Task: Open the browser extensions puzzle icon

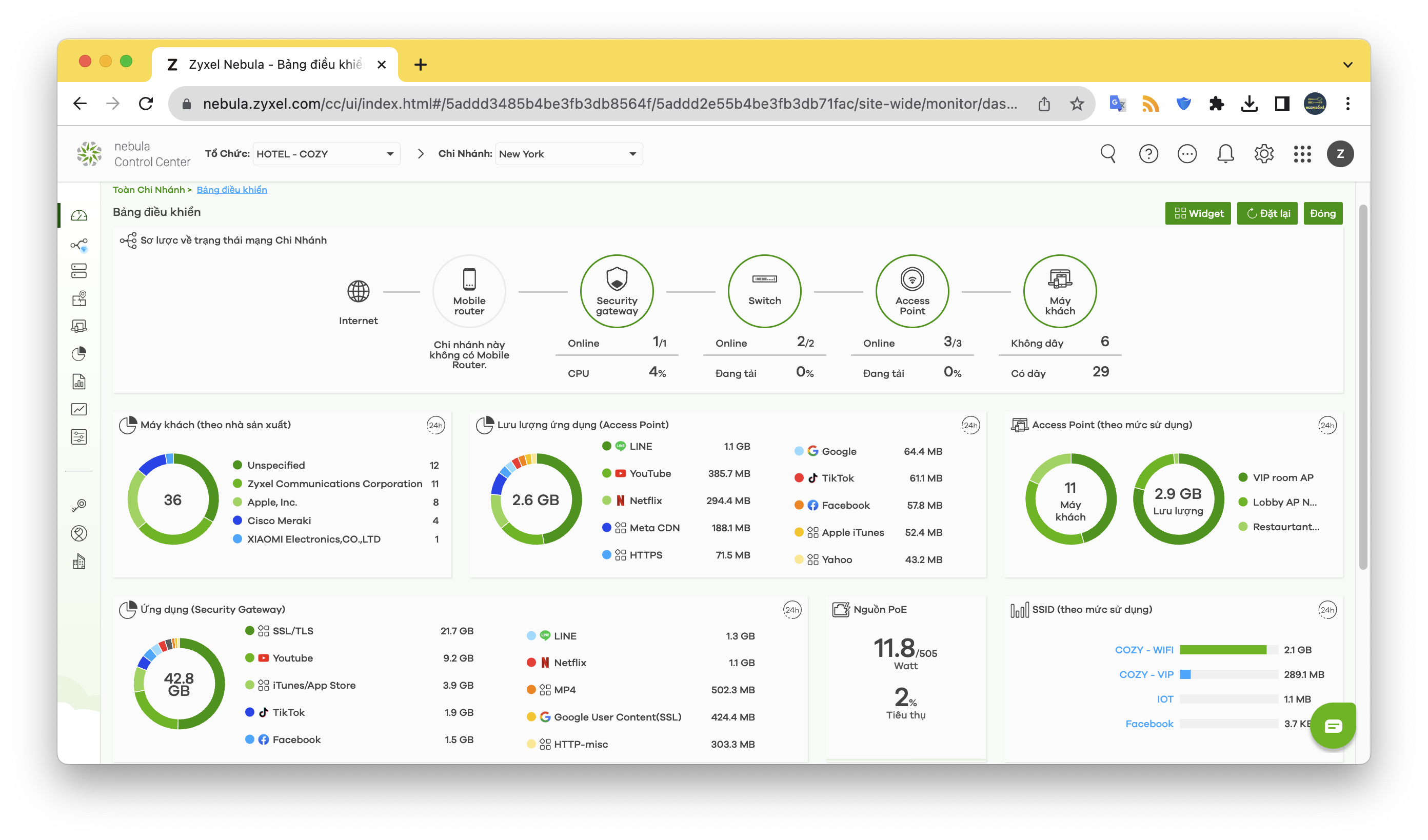Action: 1216,104
